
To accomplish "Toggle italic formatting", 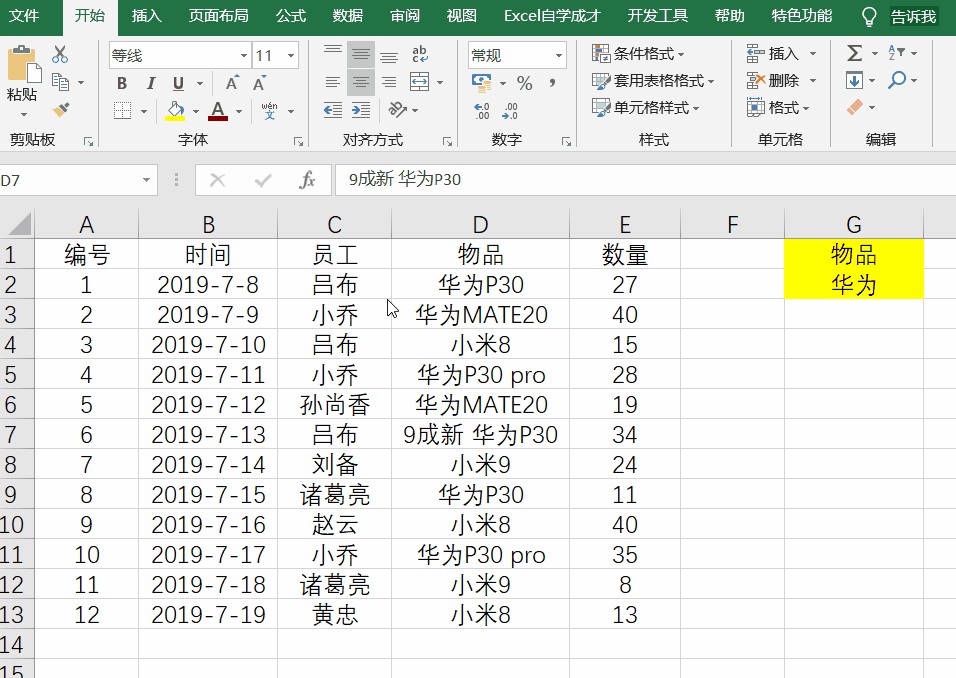I will coord(151,83).
